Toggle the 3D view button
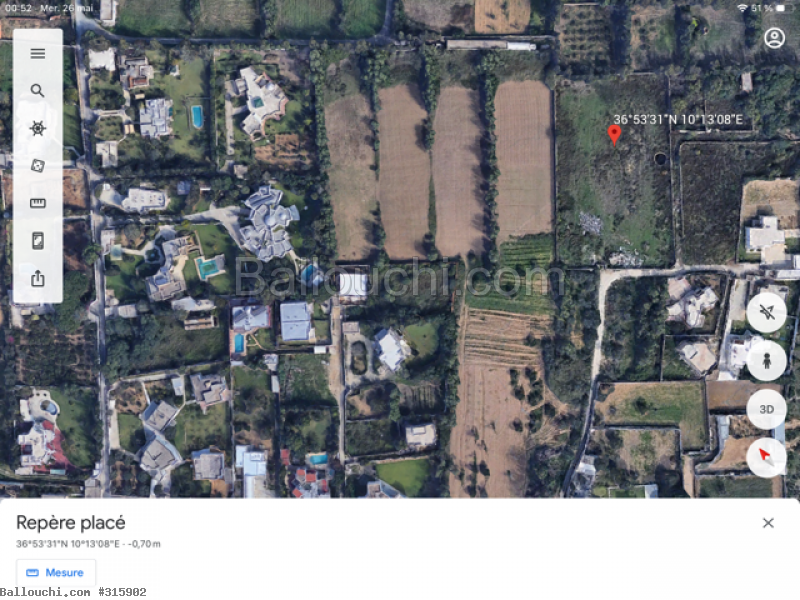 [766, 409]
